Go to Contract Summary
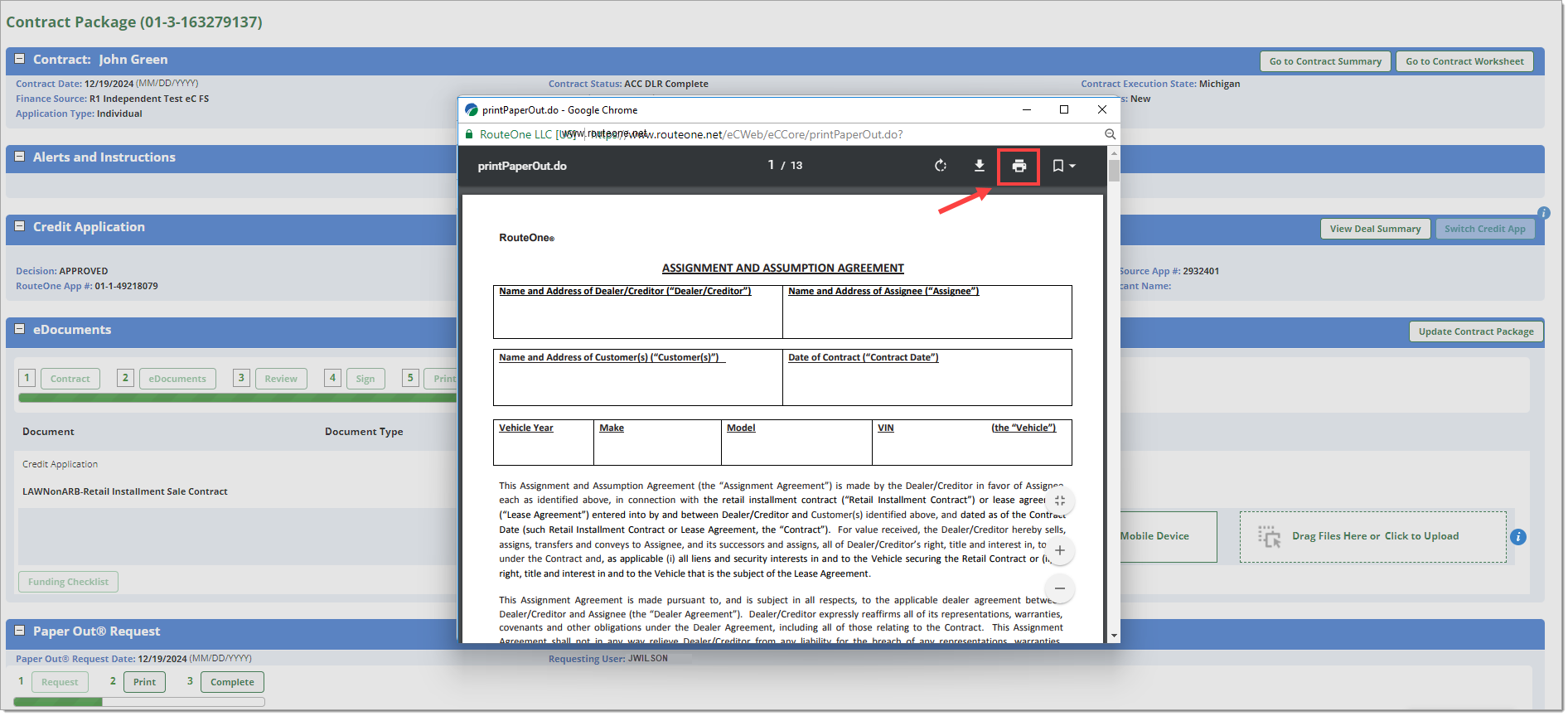The width and height of the screenshot is (1568, 716). point(1325,61)
